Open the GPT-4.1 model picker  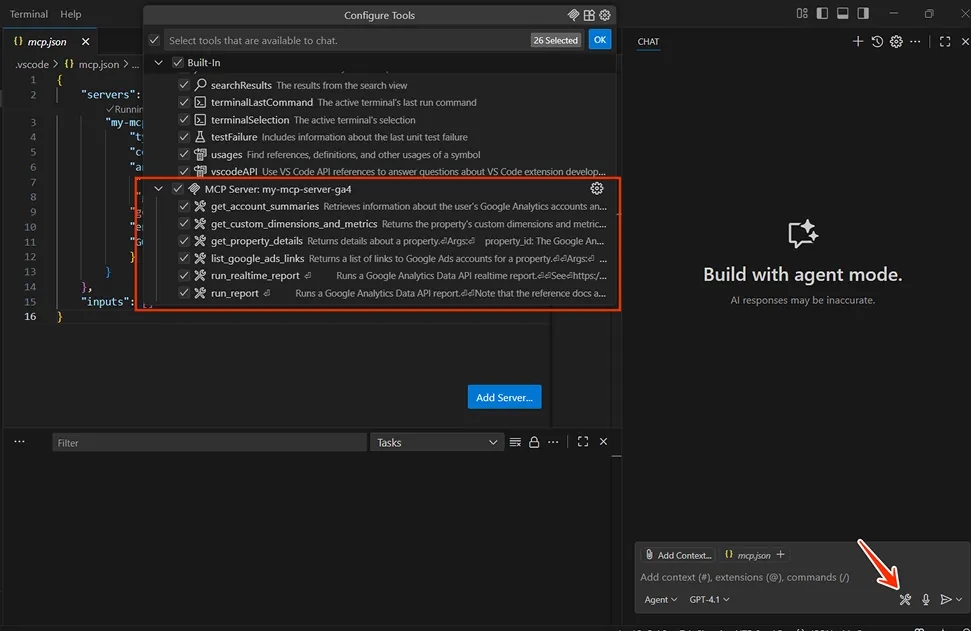coord(709,599)
